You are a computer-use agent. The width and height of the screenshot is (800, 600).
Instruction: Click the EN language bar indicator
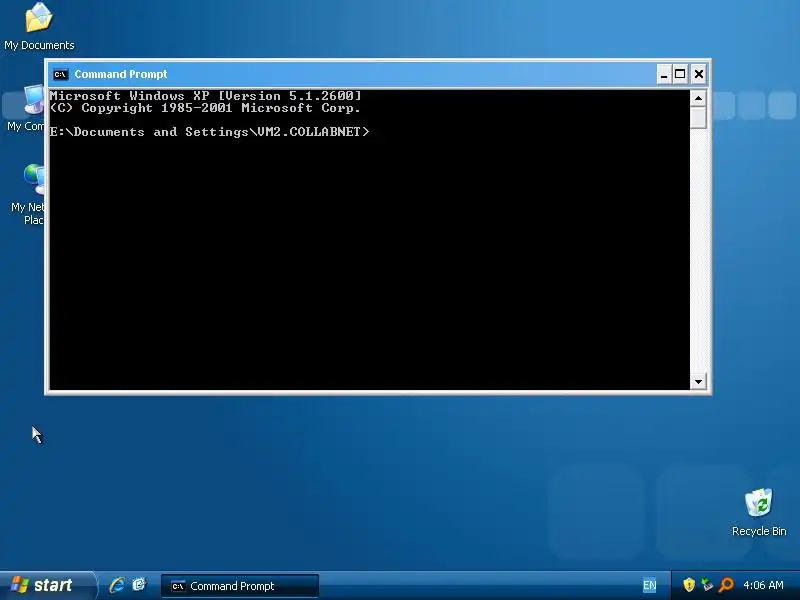(x=649, y=585)
